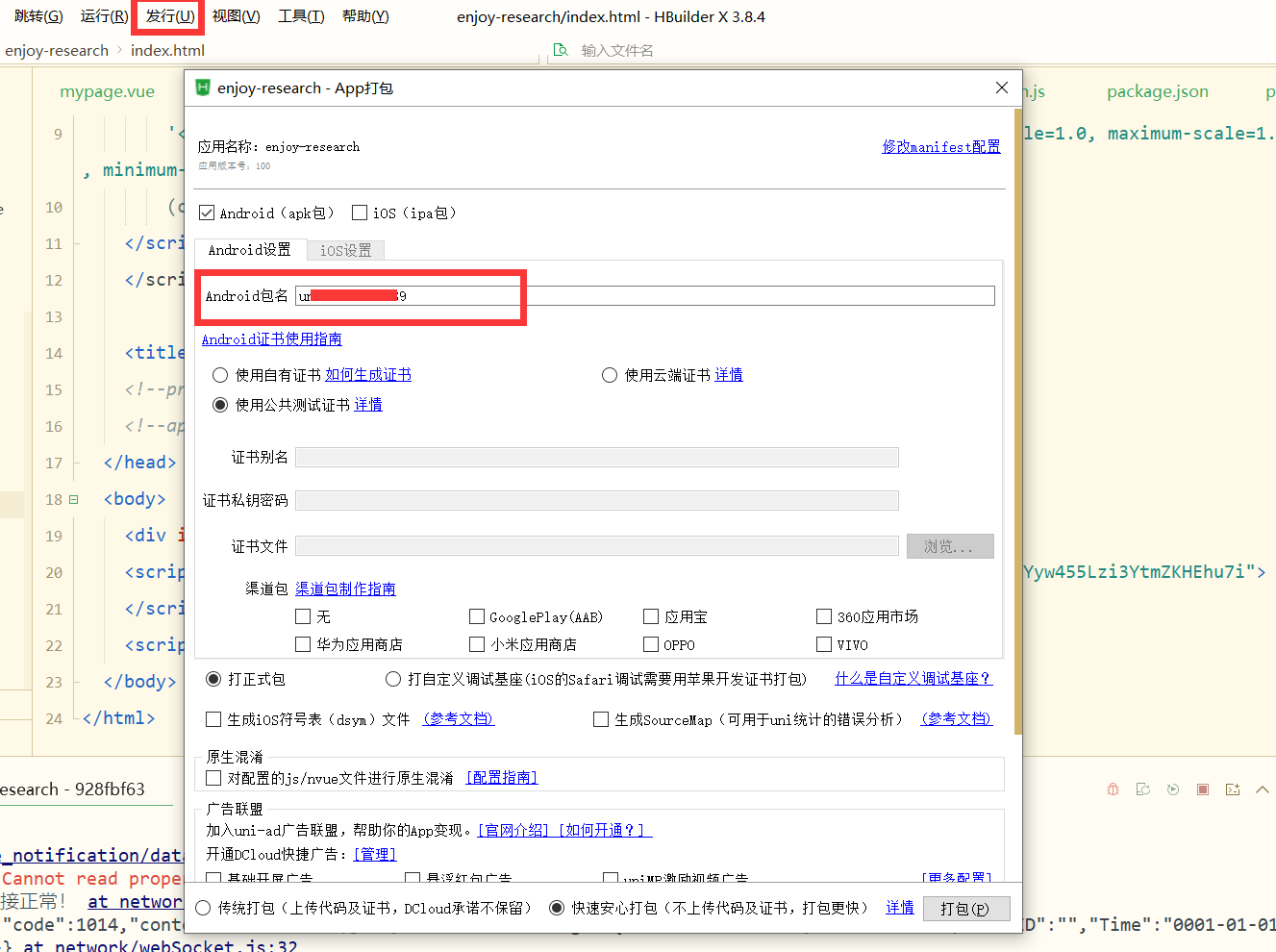Open 参考文档 link beside iOS符号表

[459, 719]
